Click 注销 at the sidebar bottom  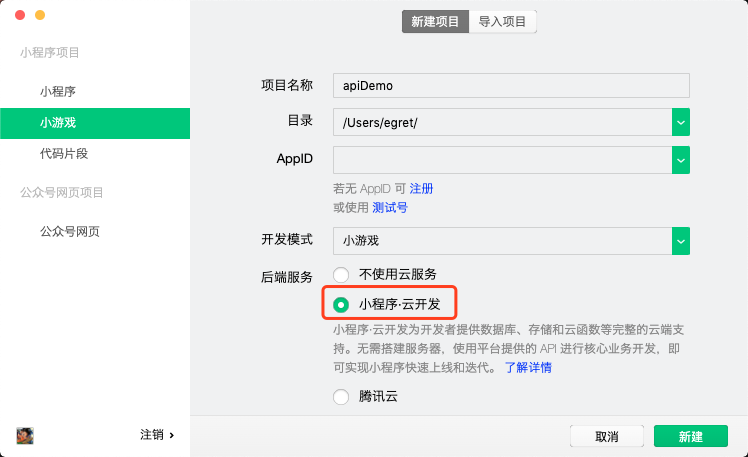coord(157,435)
